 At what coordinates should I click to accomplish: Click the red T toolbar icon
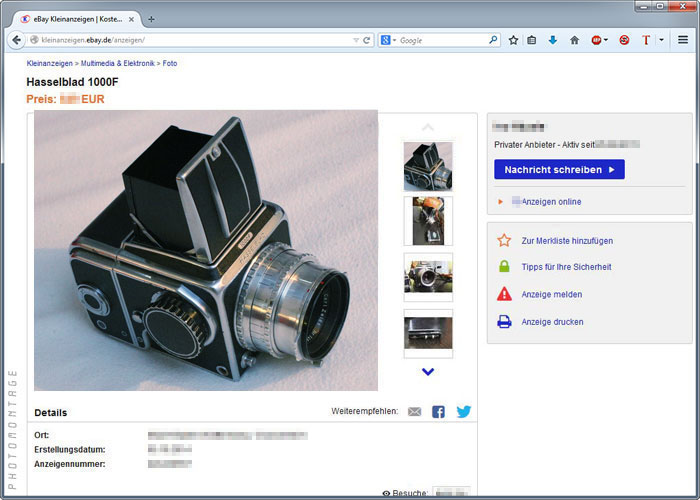point(646,40)
